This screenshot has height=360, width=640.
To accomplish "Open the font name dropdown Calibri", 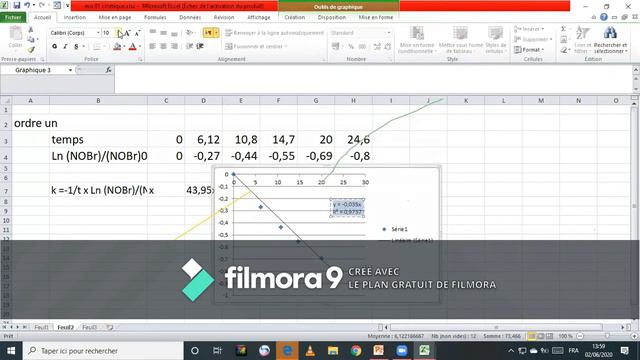I will 98,33.
